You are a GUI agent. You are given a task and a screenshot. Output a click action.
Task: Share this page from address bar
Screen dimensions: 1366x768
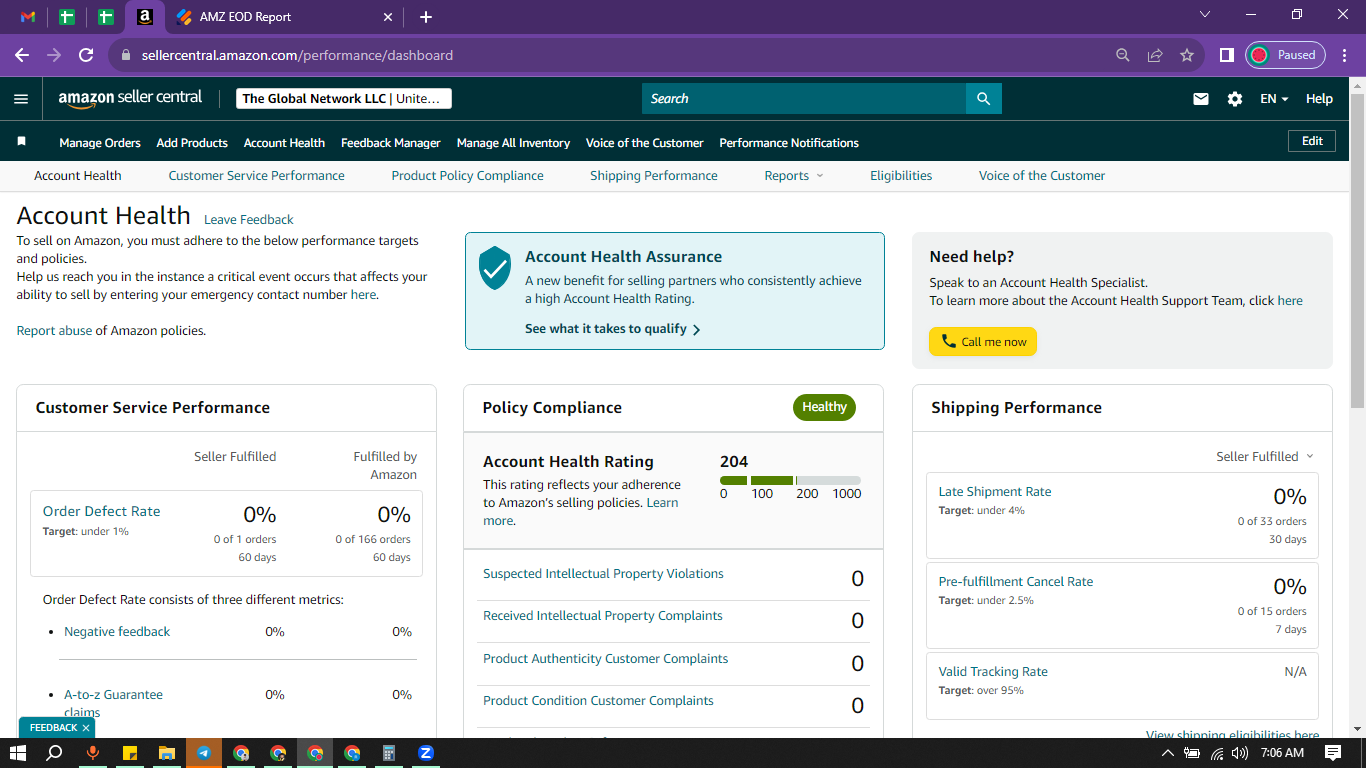(x=1155, y=55)
